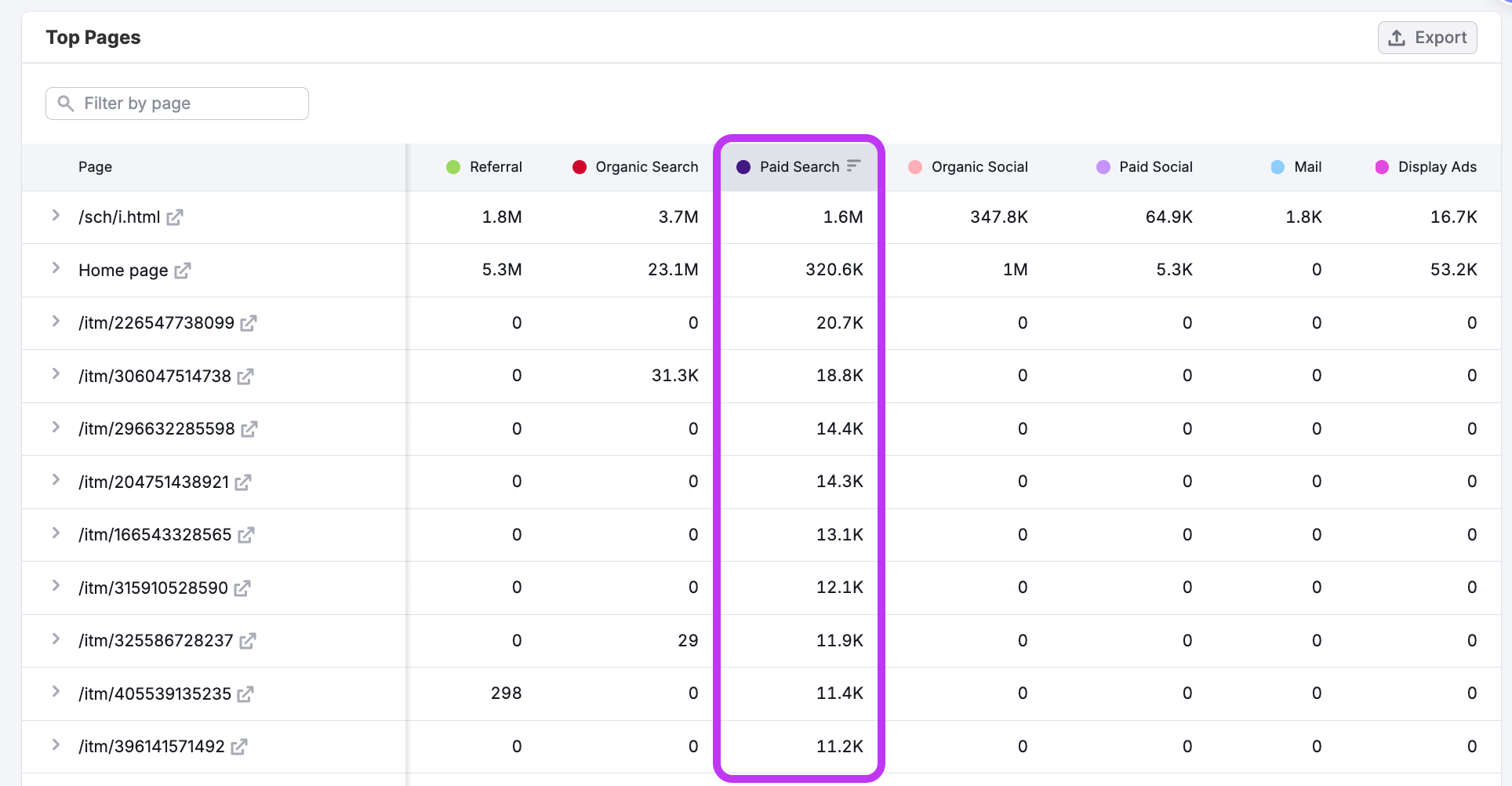Toggle the magenta Display Ads series dot

1382,166
